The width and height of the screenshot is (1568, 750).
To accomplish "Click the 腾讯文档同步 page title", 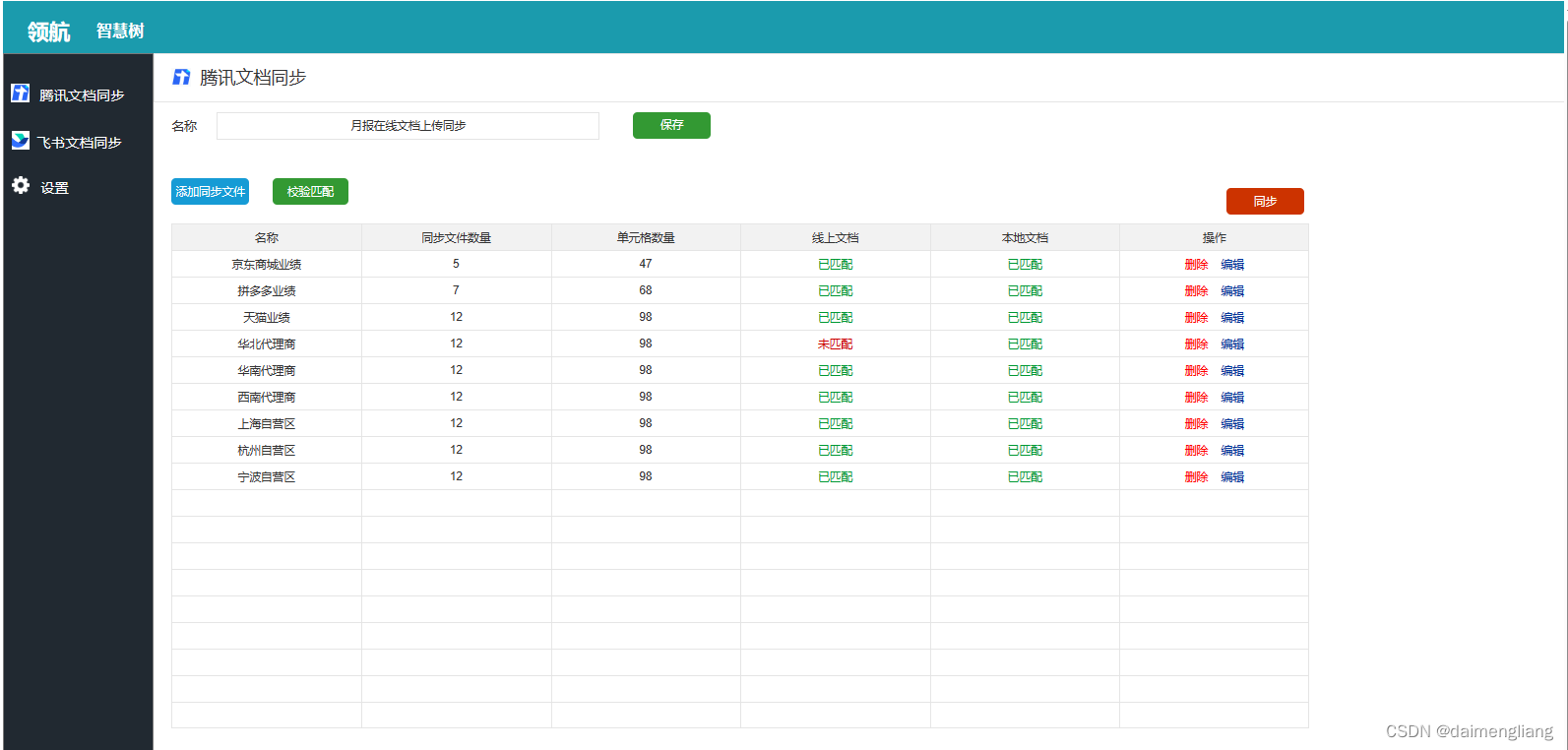I will (x=253, y=78).
